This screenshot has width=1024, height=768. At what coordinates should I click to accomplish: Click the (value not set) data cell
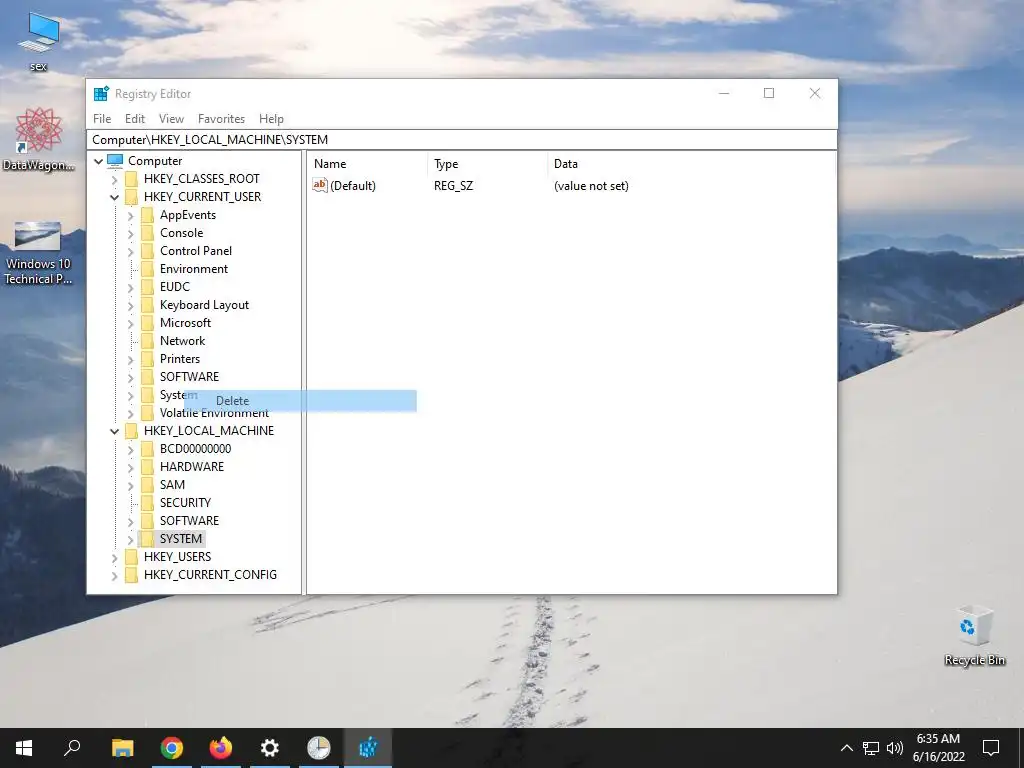[x=591, y=186]
